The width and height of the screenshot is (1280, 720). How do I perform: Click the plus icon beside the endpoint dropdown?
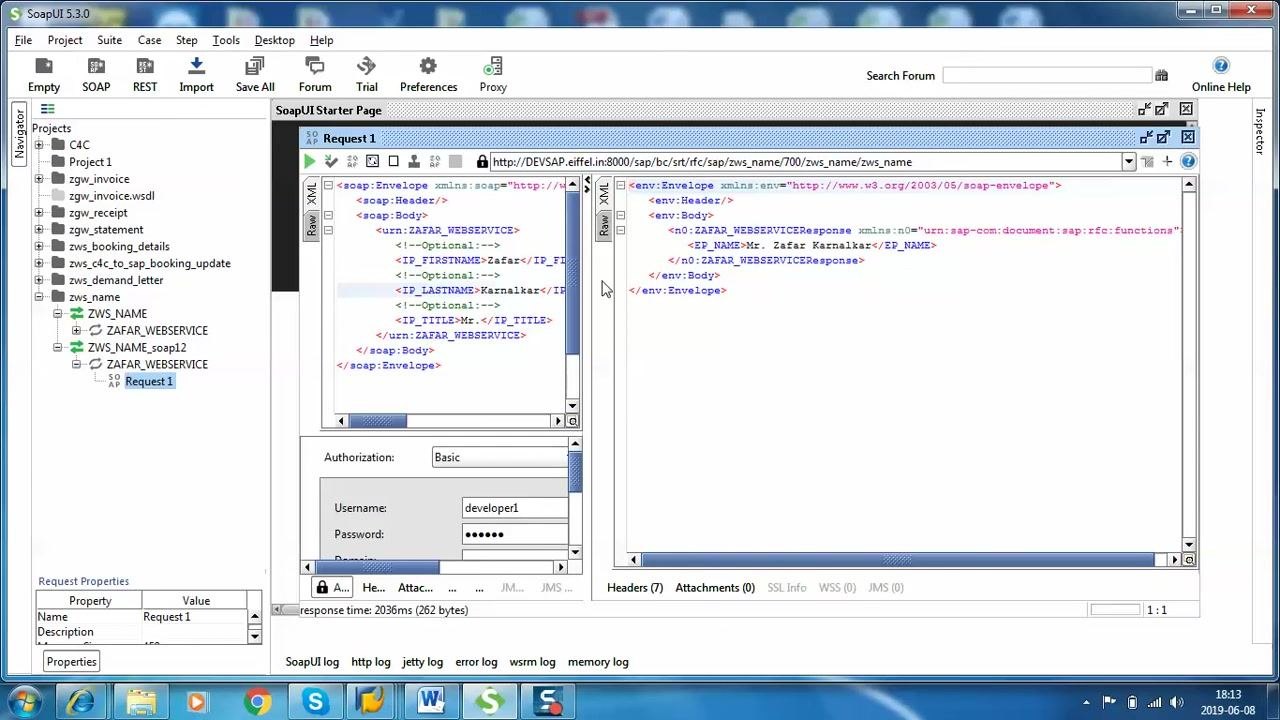(x=1167, y=161)
